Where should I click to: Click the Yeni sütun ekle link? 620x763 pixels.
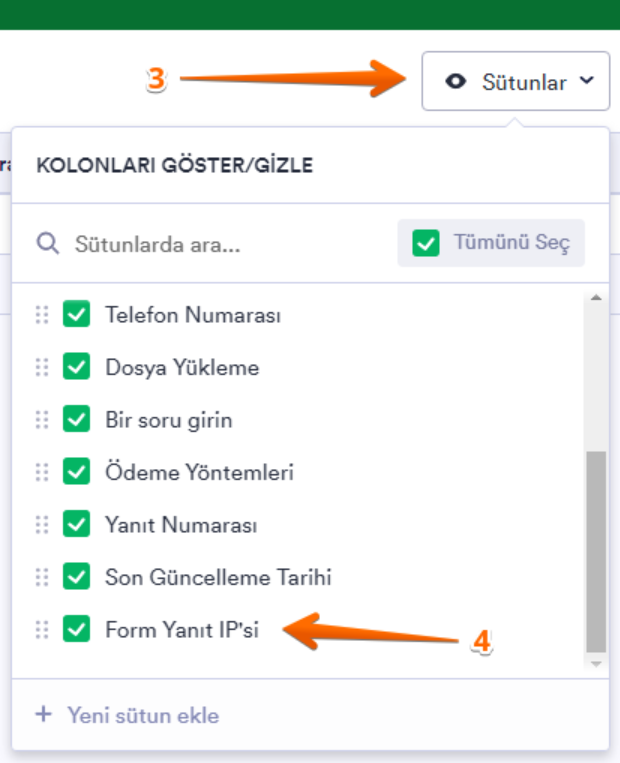(142, 715)
